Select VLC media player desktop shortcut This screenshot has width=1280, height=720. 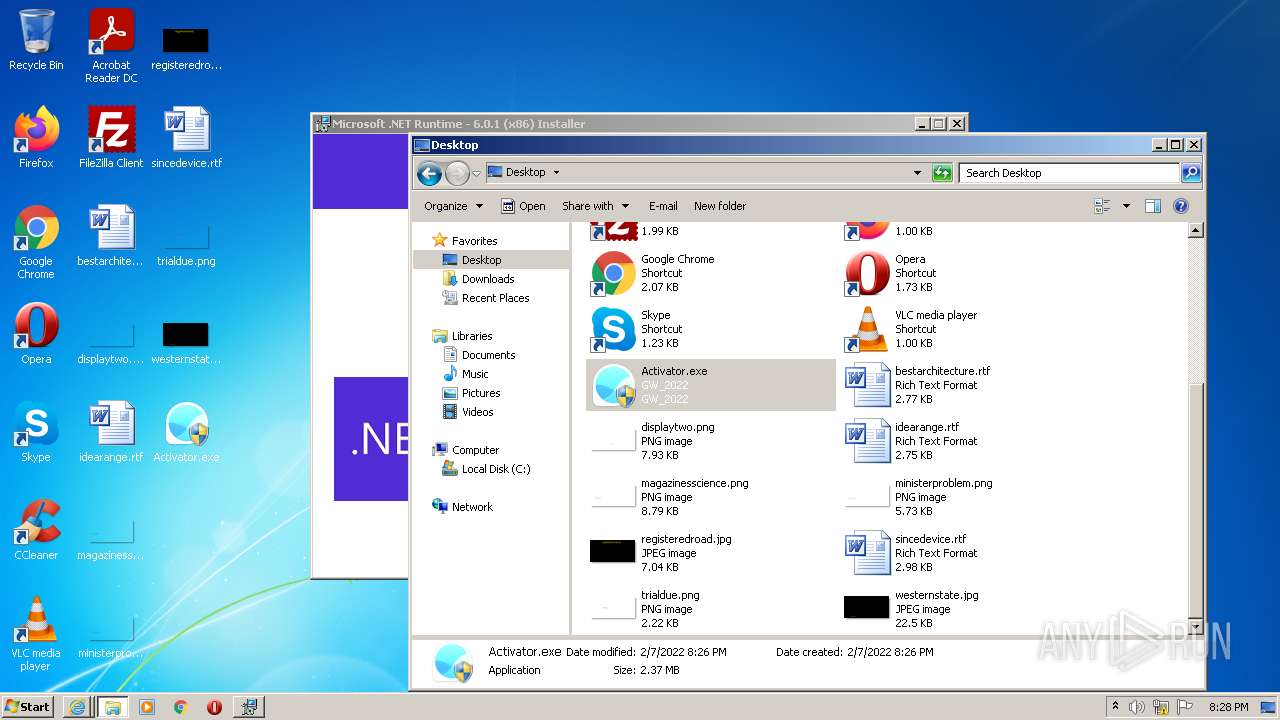[x=36, y=634]
